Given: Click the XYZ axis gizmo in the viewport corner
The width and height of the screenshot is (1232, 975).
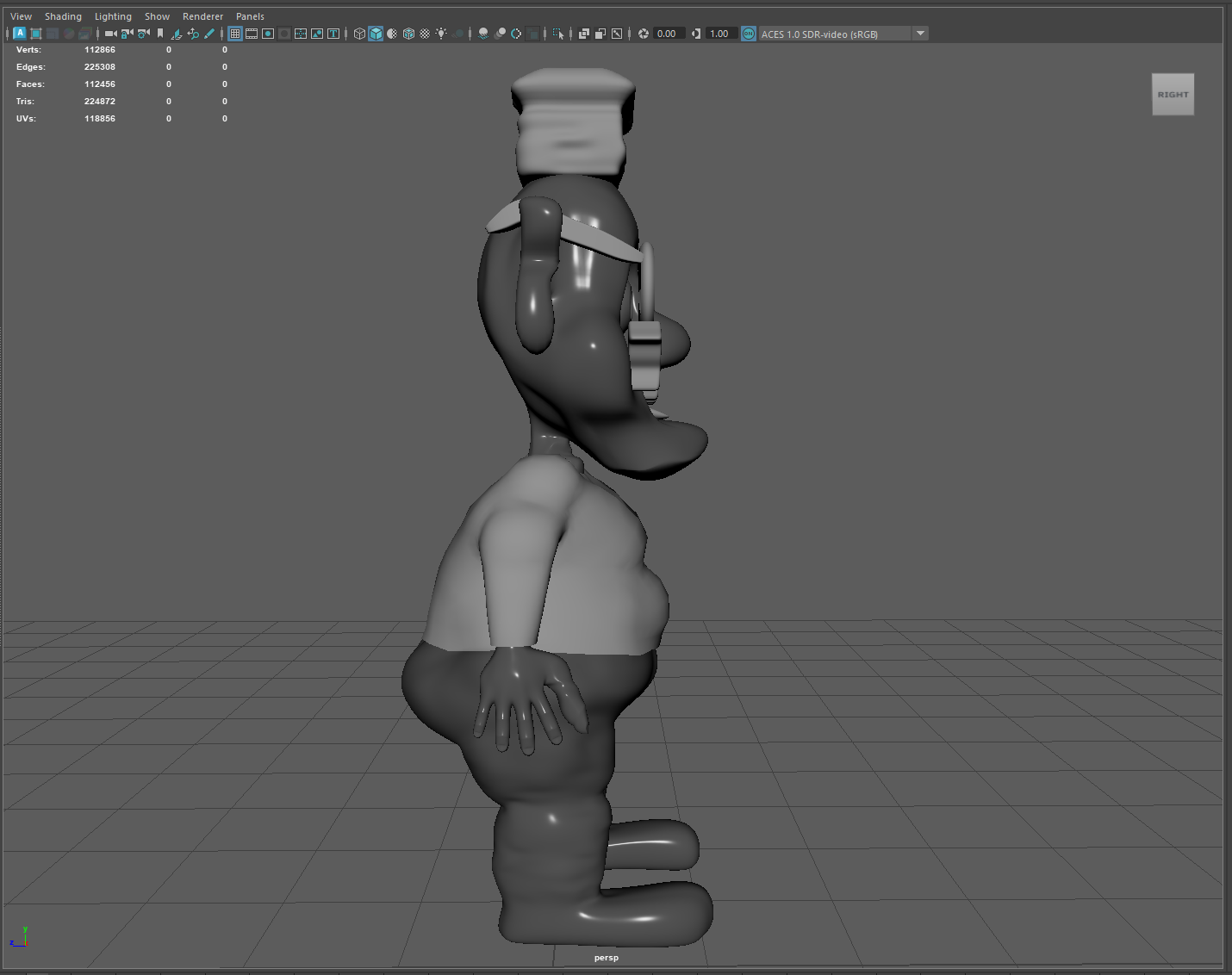Looking at the screenshot, I should coord(19,937).
